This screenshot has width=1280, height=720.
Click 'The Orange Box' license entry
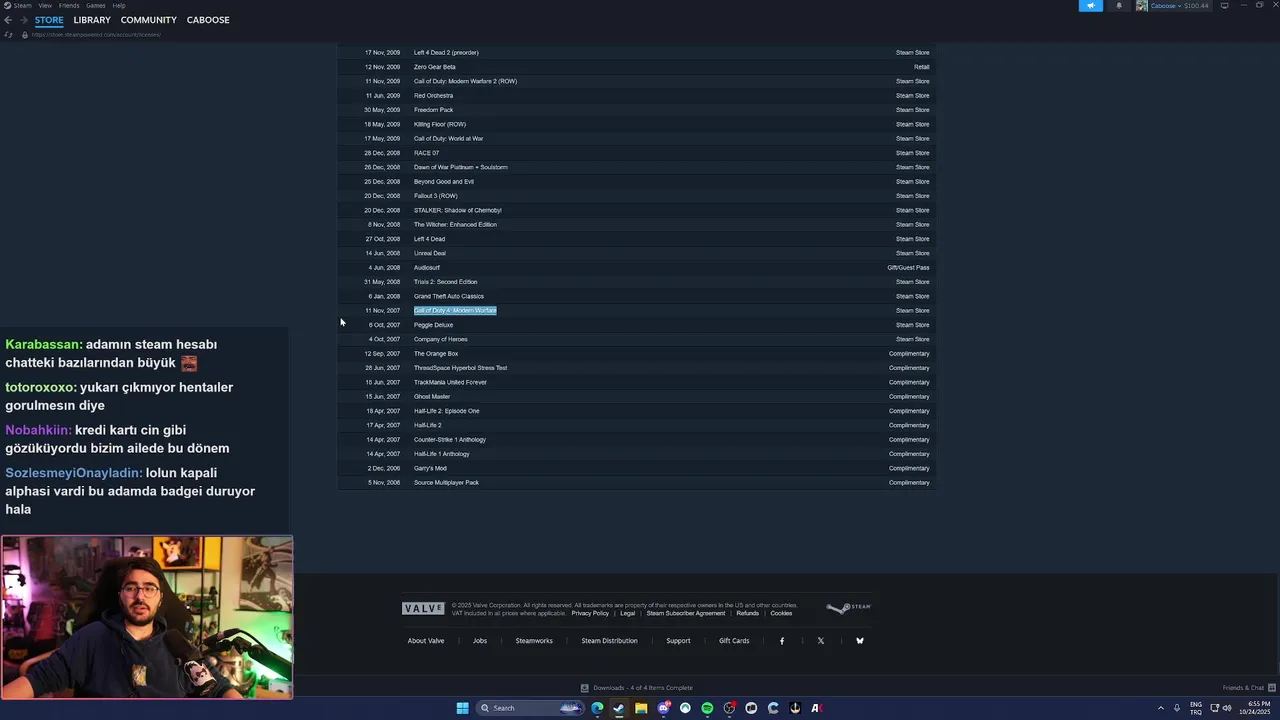(436, 354)
